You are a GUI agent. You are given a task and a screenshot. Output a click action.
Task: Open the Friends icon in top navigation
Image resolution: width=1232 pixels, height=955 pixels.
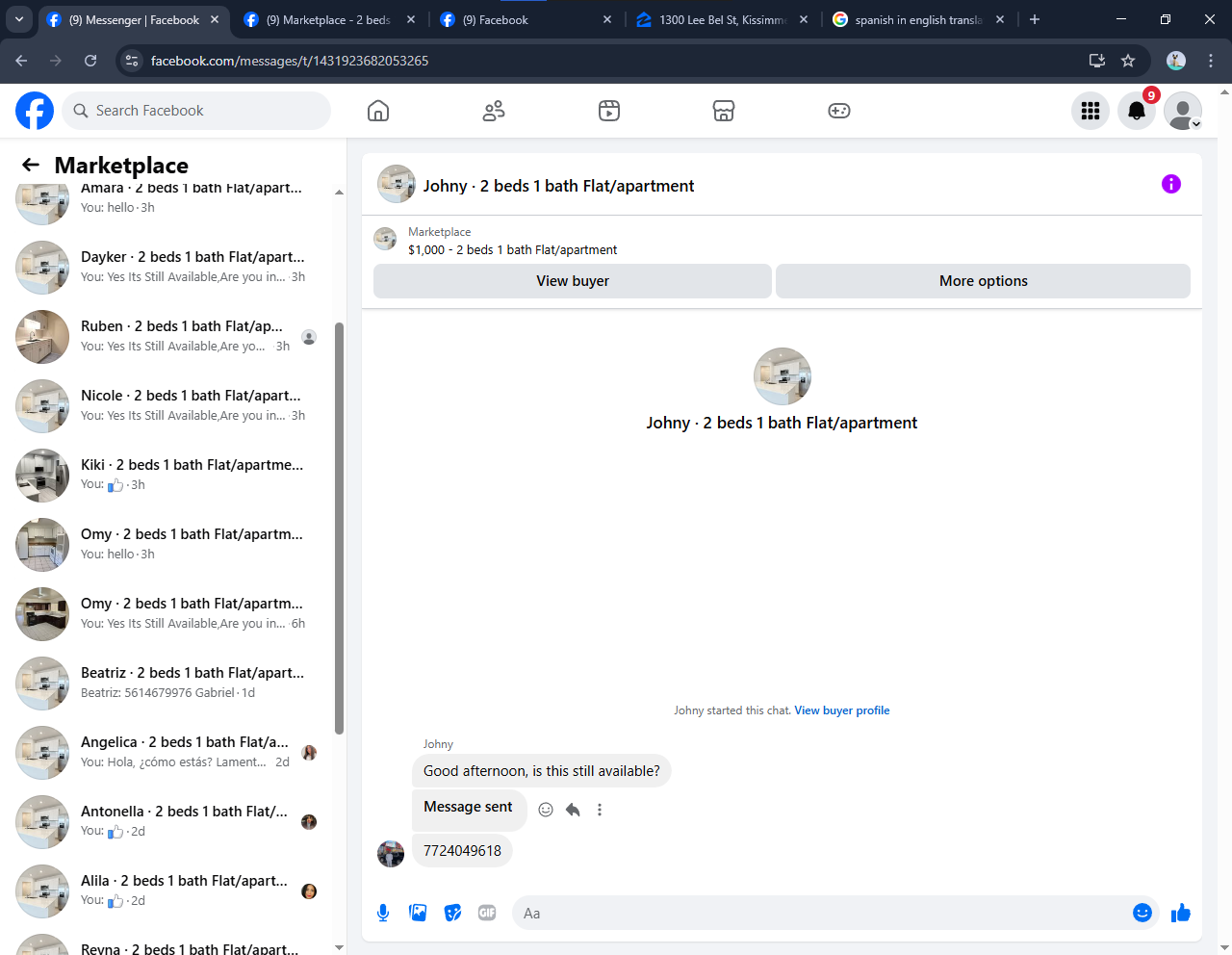pyautogui.click(x=494, y=111)
